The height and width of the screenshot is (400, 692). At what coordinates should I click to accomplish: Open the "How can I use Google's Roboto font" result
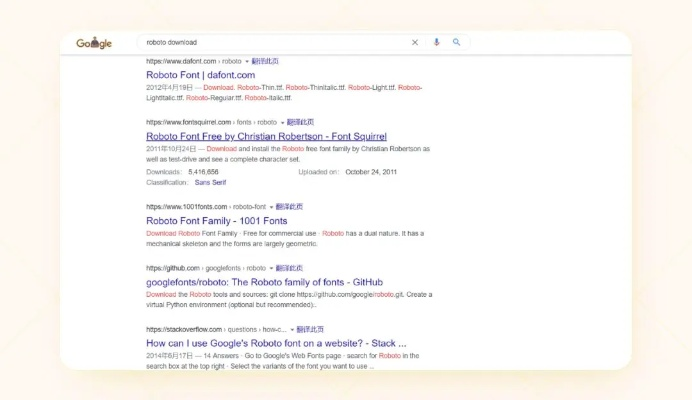(268, 343)
